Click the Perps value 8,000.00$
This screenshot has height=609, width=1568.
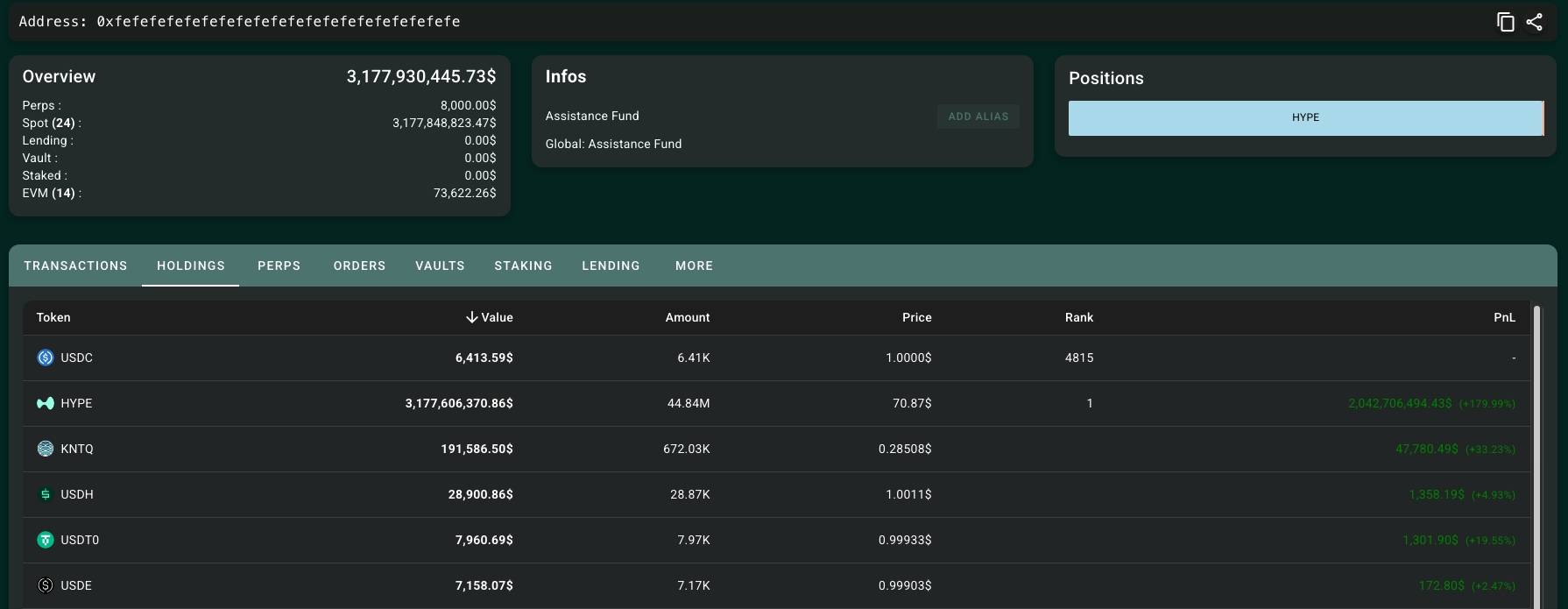468,105
